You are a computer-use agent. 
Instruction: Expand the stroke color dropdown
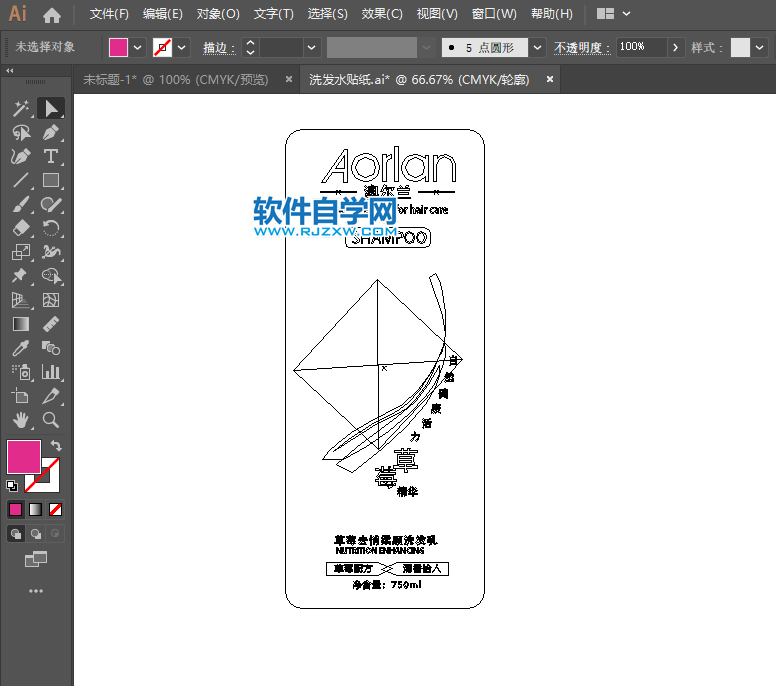pyautogui.click(x=182, y=48)
